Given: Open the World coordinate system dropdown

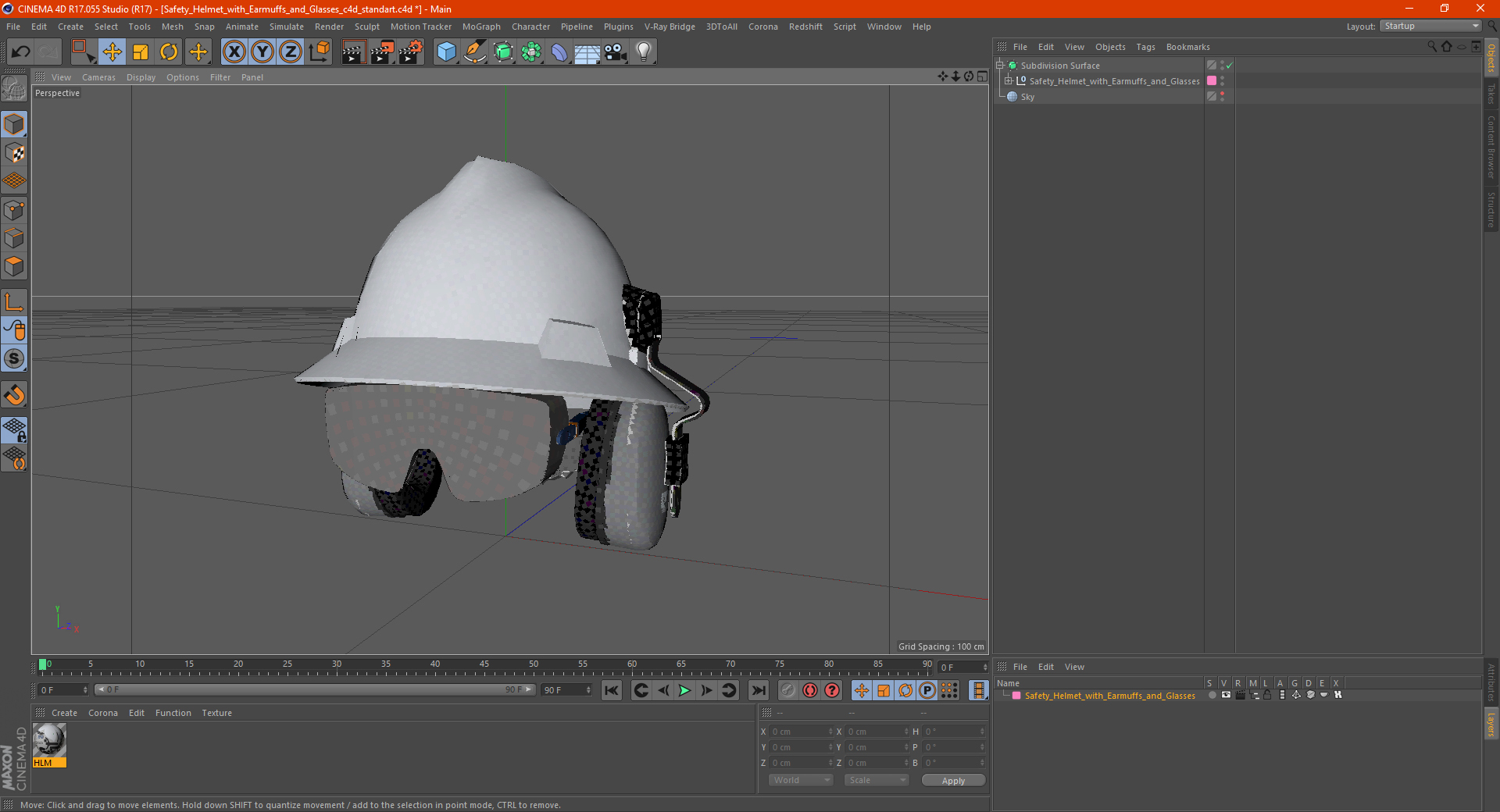Looking at the screenshot, I should point(801,780).
